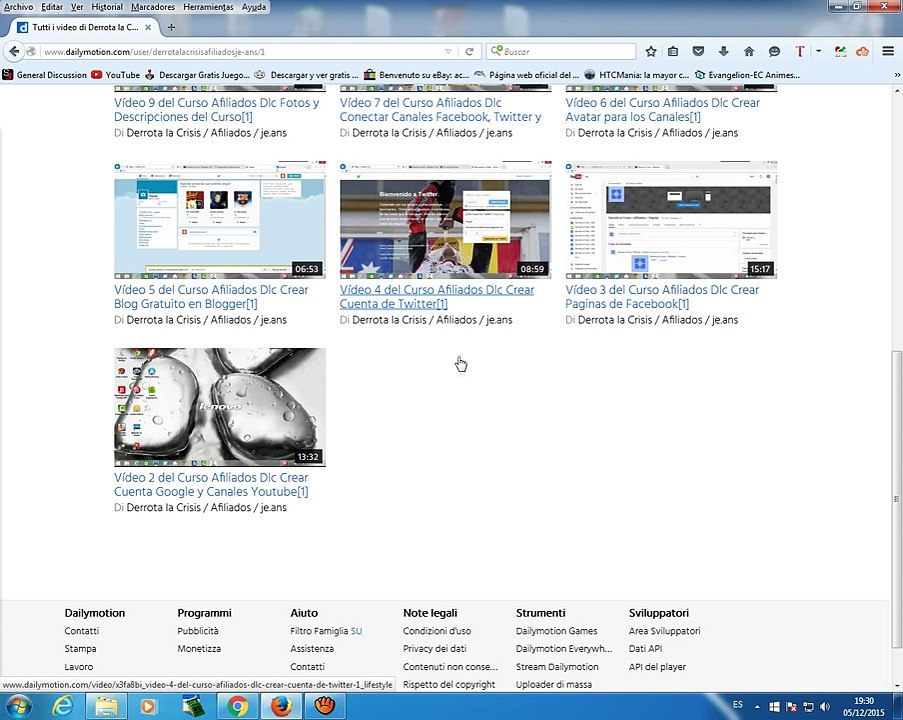
Task: Open HTCMania bookmark
Action: (636, 75)
